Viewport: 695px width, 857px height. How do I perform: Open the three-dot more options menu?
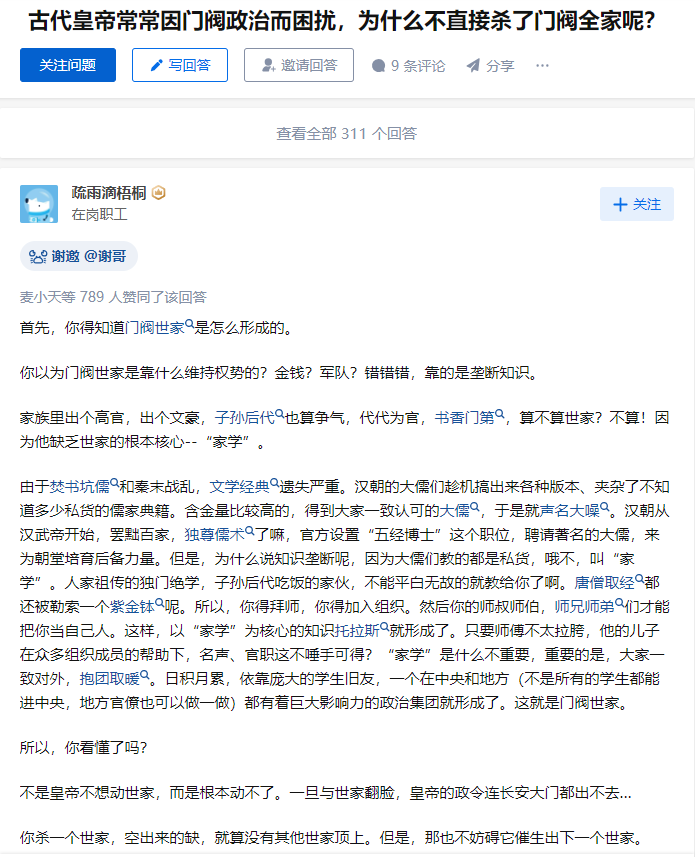(x=542, y=66)
